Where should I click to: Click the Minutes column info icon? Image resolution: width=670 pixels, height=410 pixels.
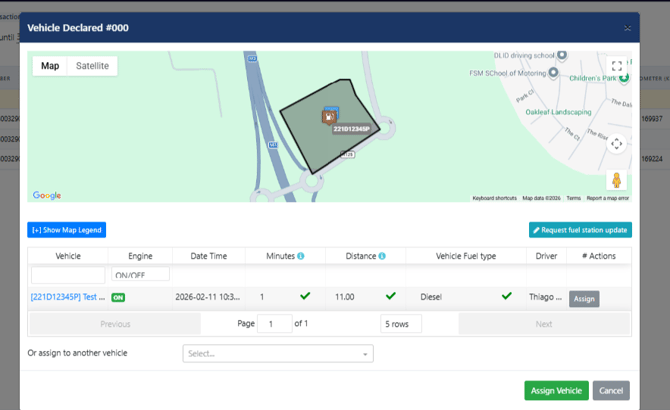coord(301,256)
